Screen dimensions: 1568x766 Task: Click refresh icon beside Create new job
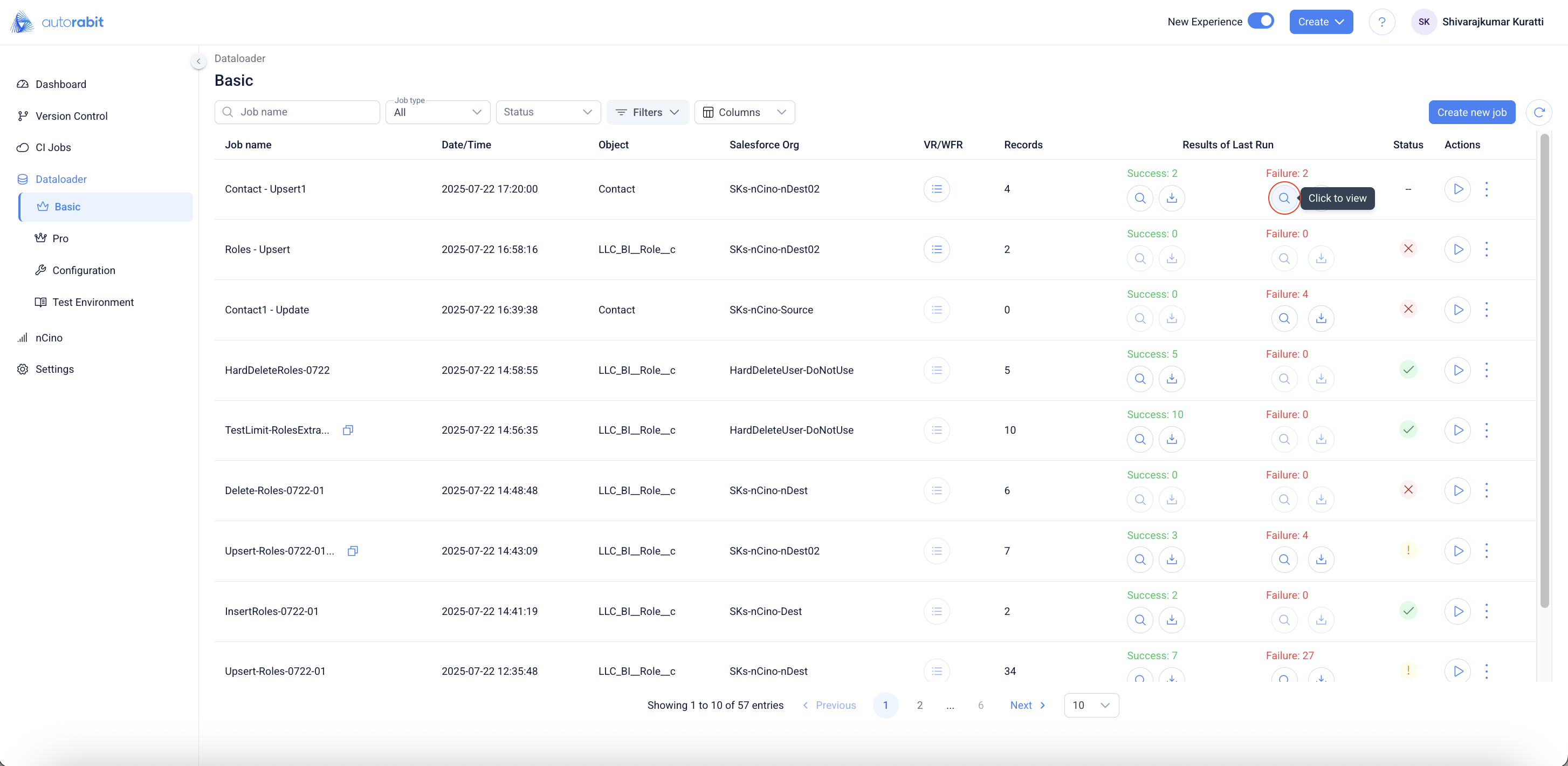[1538, 112]
